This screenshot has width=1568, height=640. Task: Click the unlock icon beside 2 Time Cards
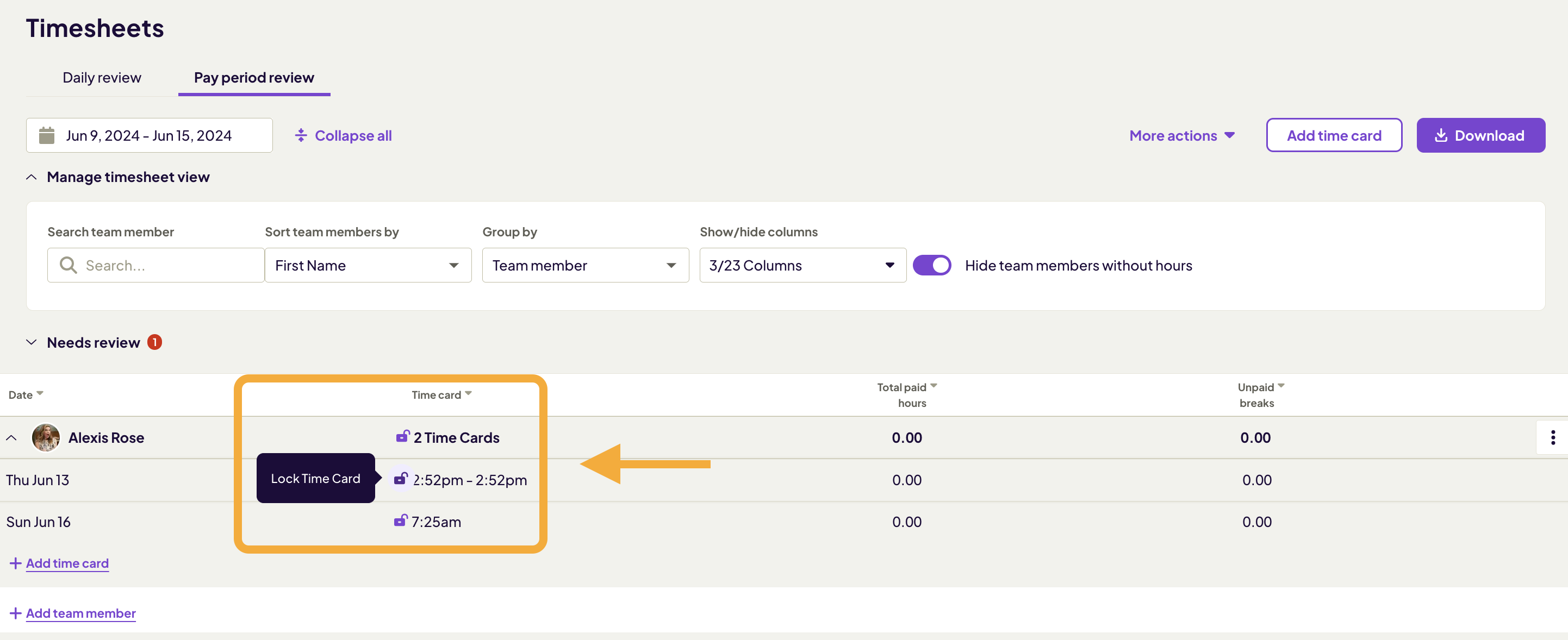coord(402,436)
